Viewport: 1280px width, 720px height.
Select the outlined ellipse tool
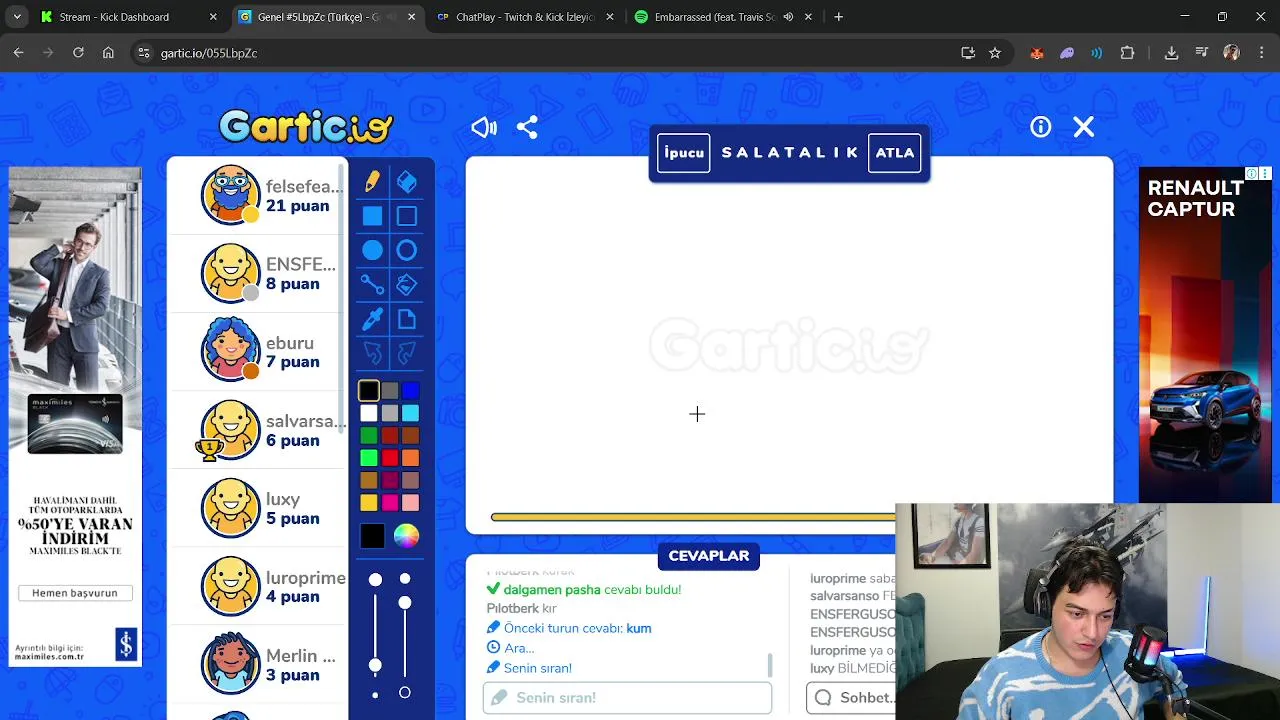406,250
